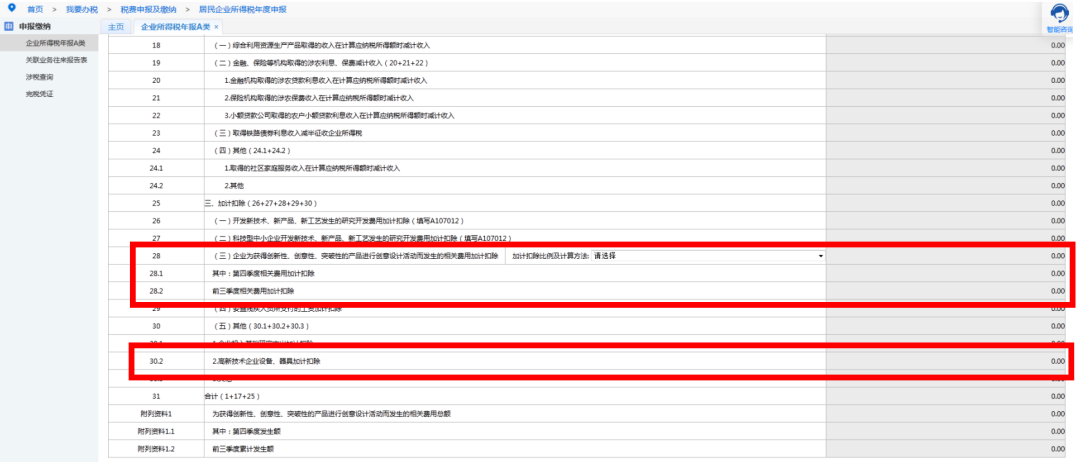Image resolution: width=1080 pixels, height=462 pixels.
Task: Click 居民企业所得税年度申报 breadcrumb link
Action: pos(243,9)
